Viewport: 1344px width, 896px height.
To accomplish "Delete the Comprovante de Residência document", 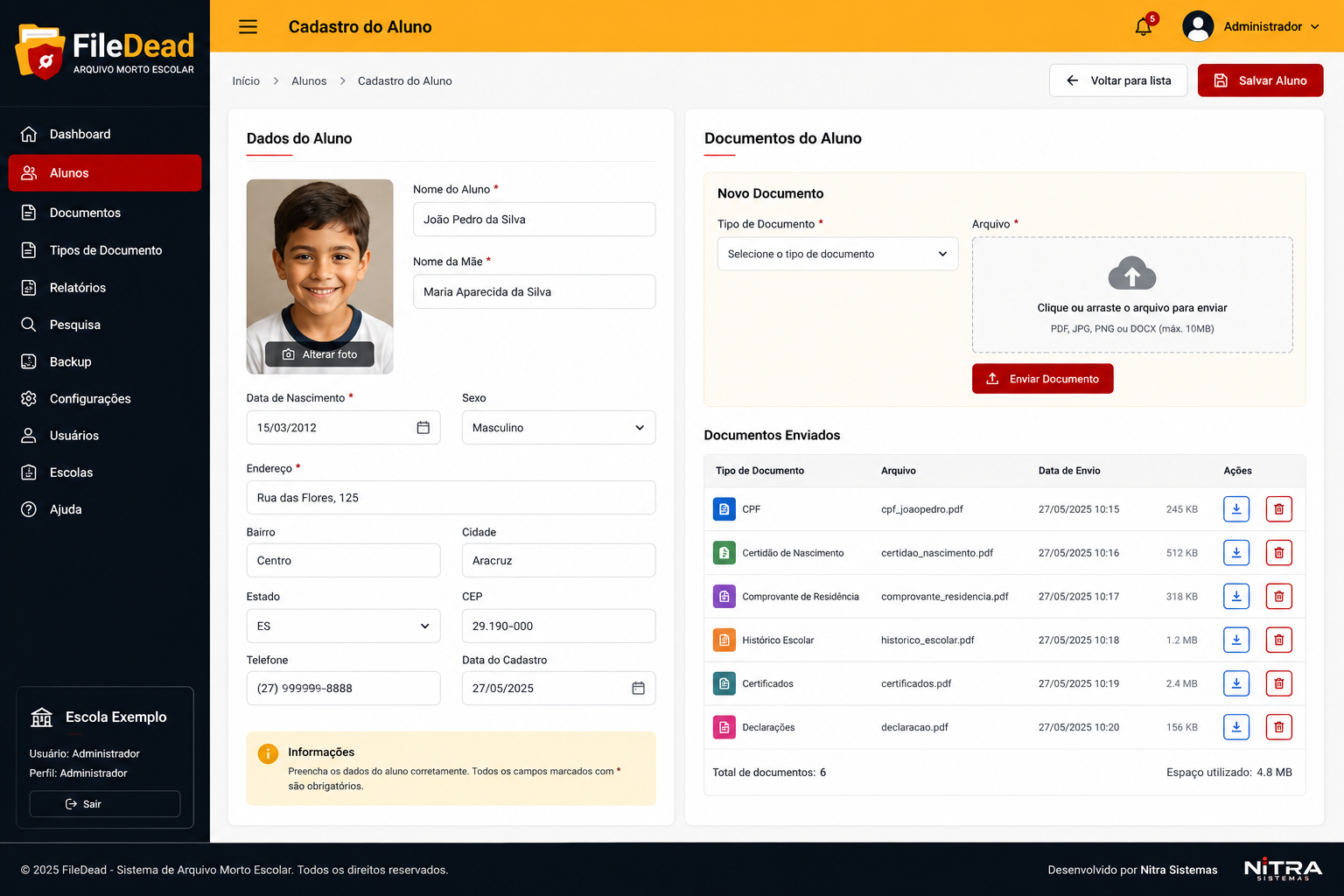I will tap(1279, 597).
